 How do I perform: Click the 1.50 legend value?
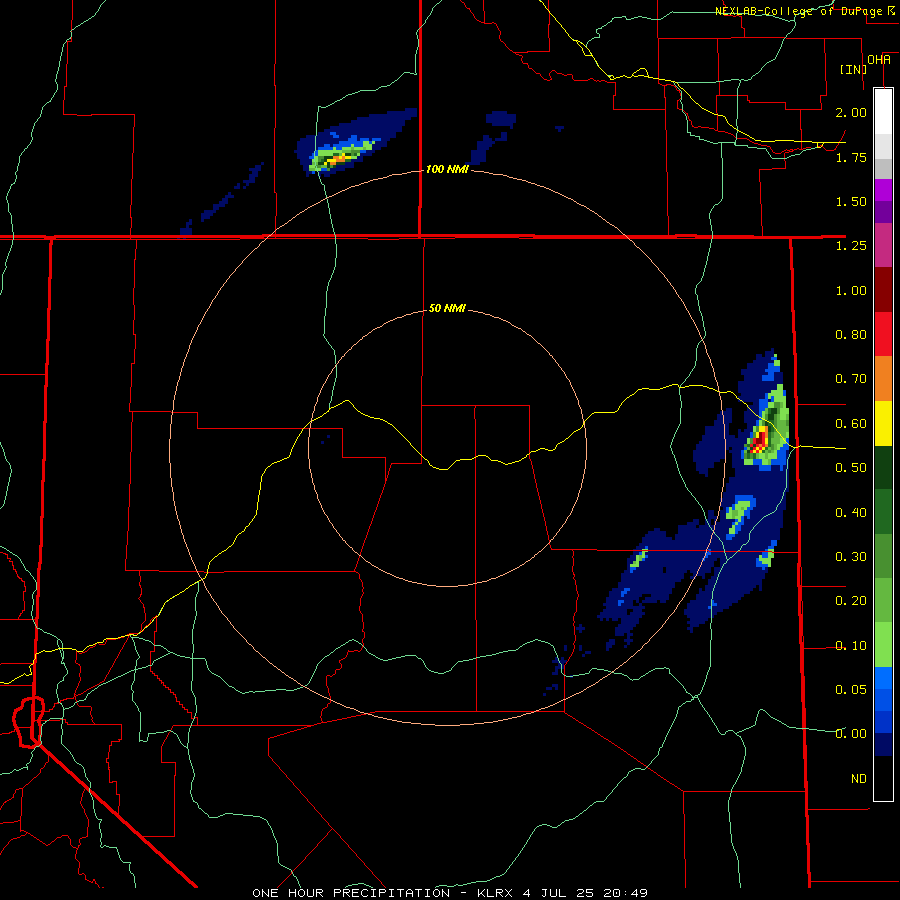coord(851,201)
